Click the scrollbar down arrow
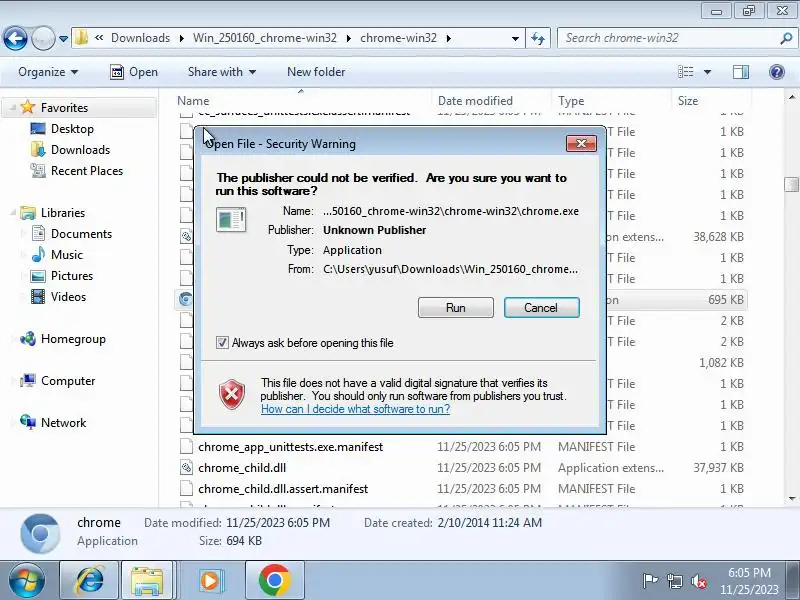The height and width of the screenshot is (600, 800). click(791, 498)
